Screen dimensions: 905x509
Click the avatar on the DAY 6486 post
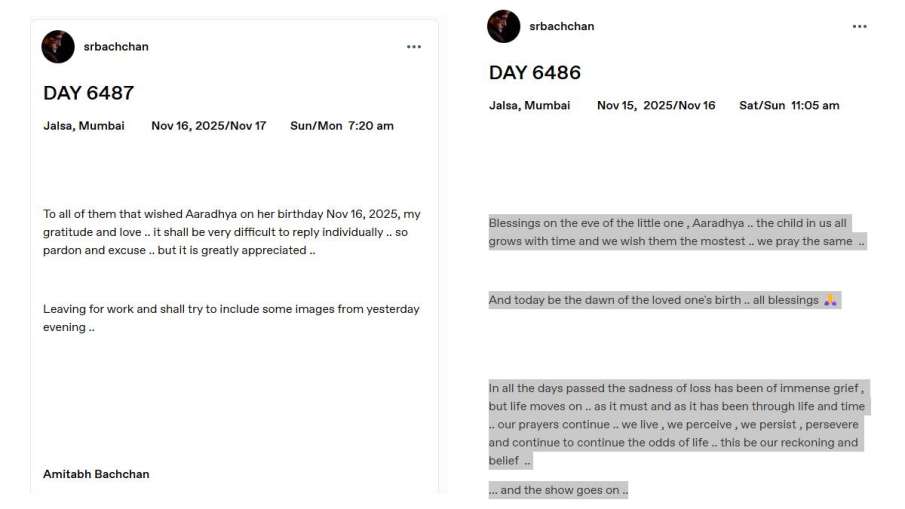503,26
